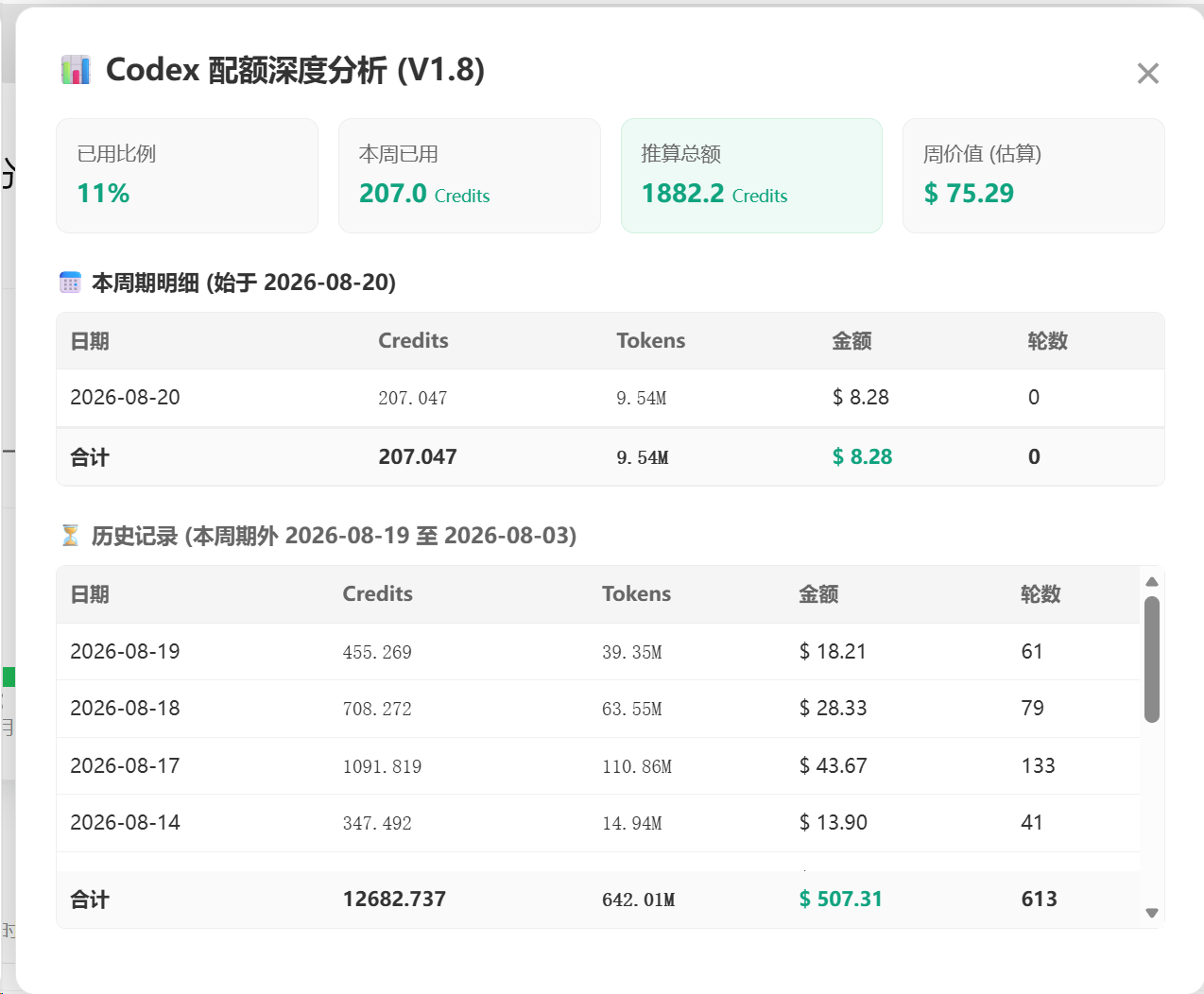Click the amount $ 18.21
The width and height of the screenshot is (1204, 994).
833,652
